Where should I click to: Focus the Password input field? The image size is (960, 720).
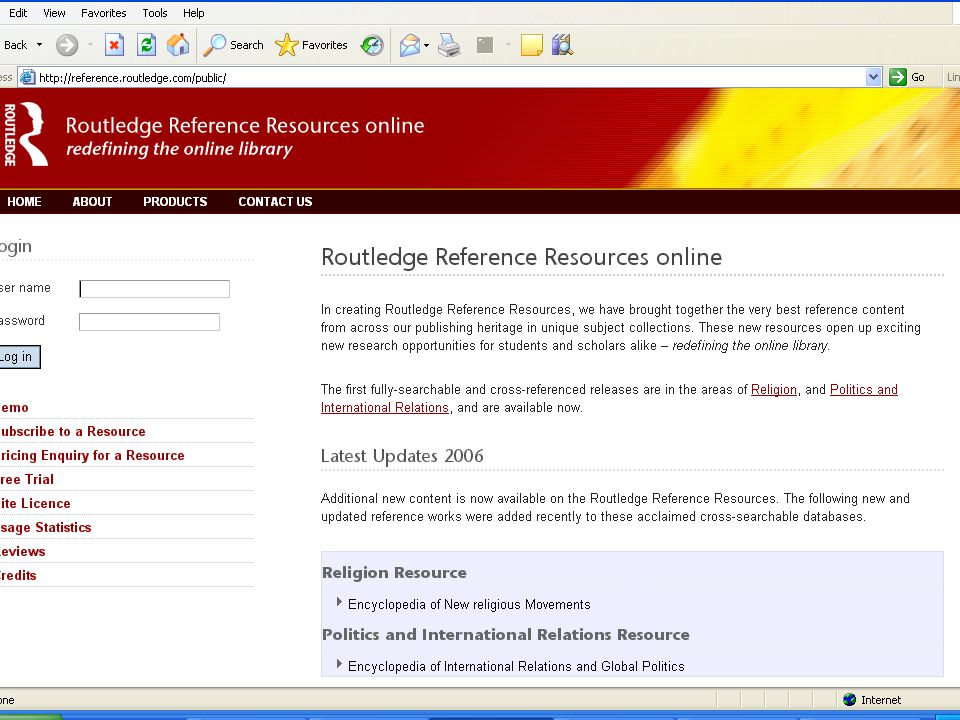149,322
